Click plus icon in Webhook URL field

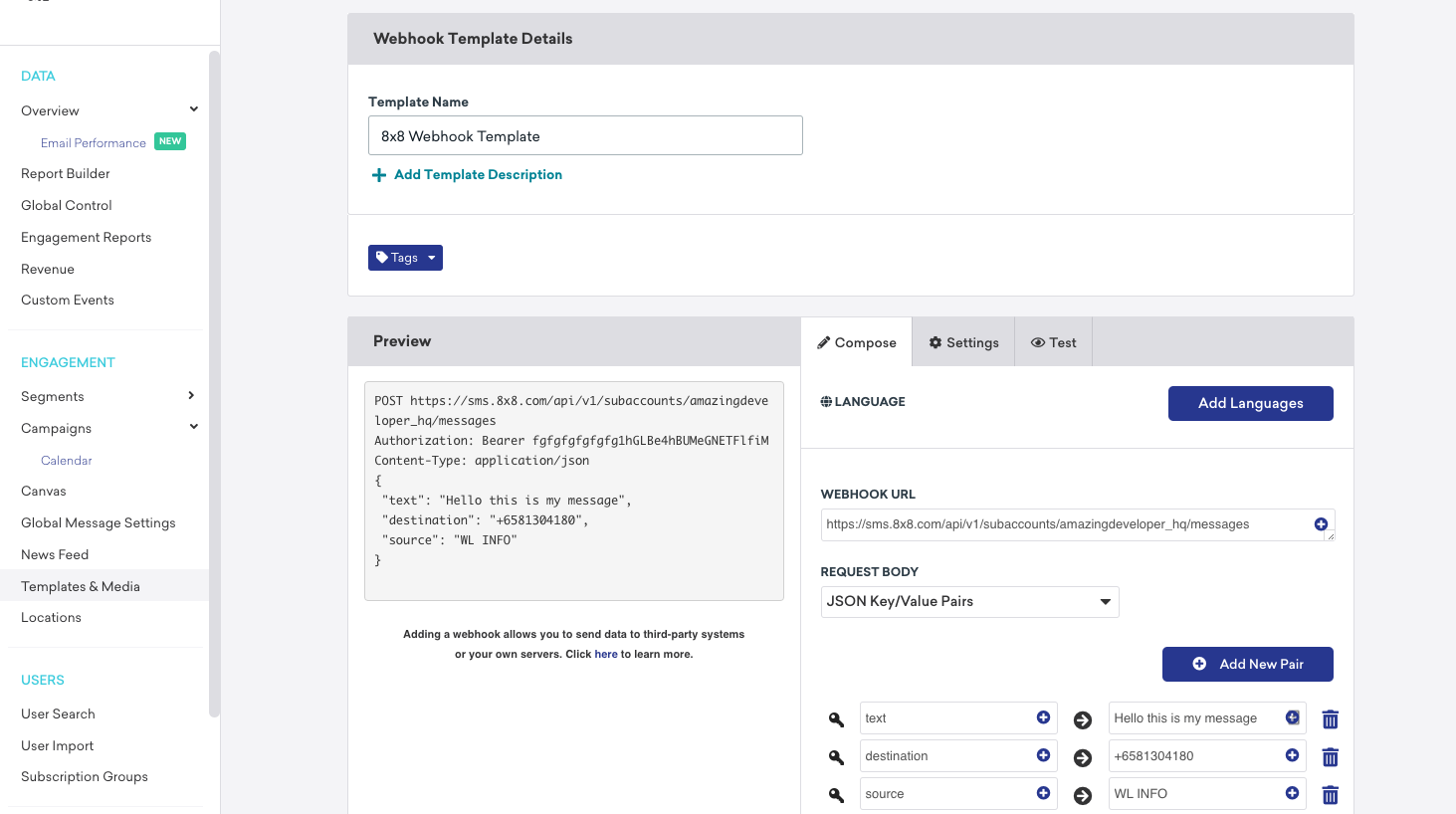pos(1321,524)
